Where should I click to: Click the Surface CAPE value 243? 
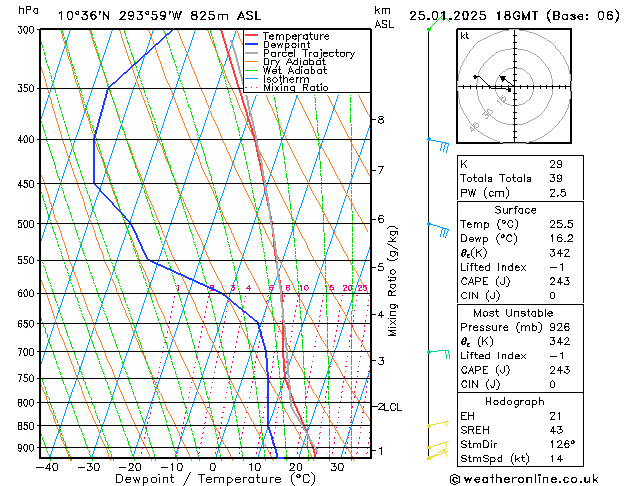(x=560, y=281)
